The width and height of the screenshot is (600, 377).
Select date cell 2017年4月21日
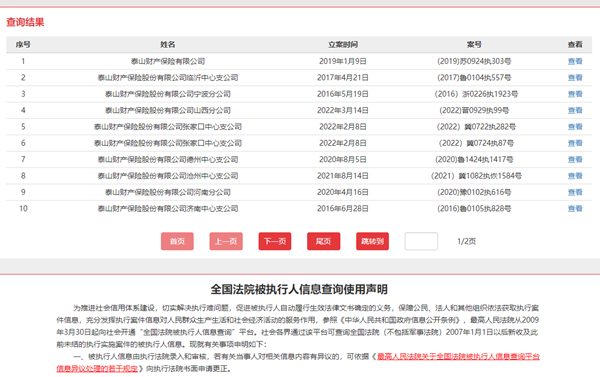(343, 78)
